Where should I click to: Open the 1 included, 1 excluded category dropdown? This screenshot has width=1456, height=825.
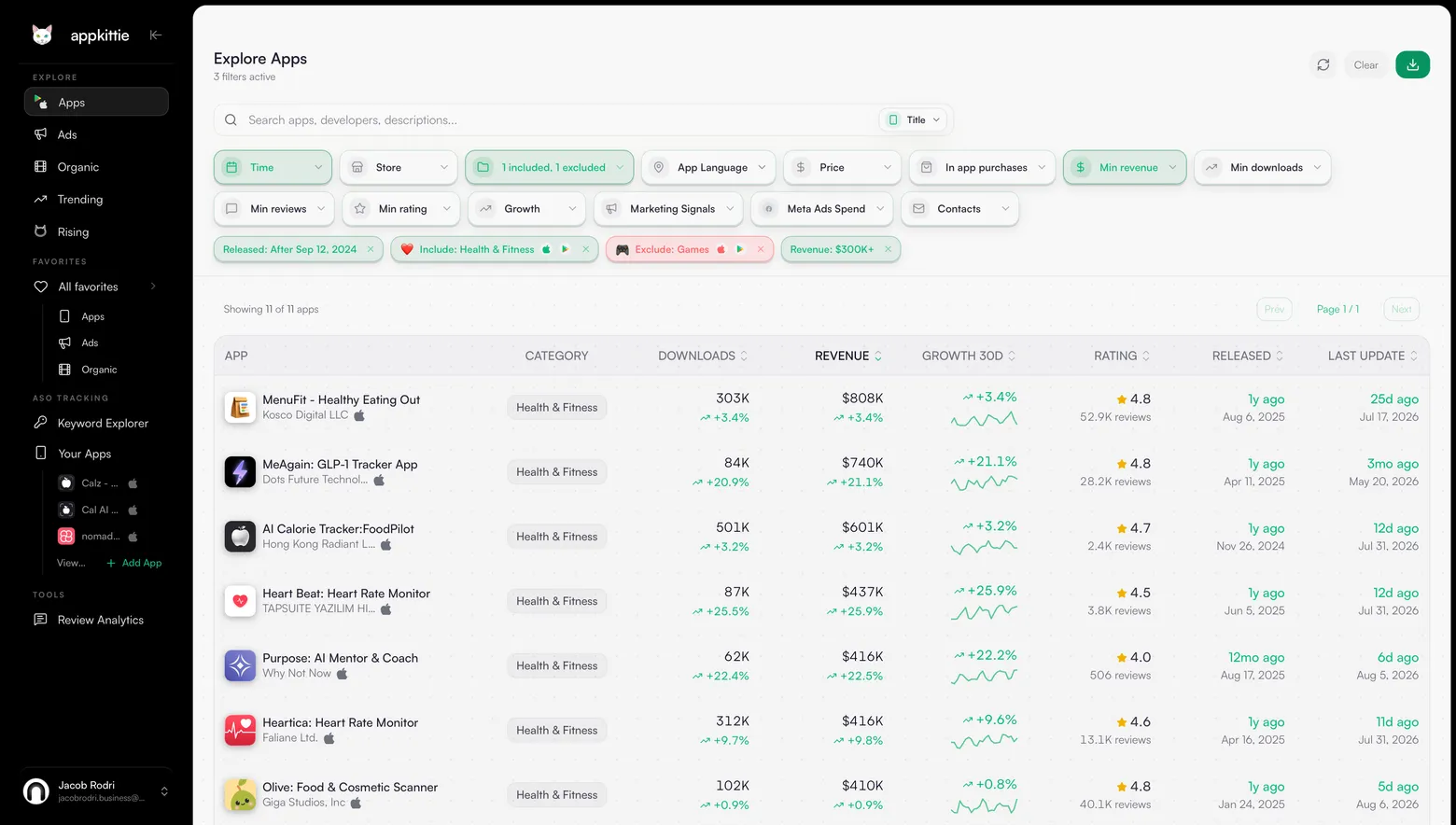[550, 167]
